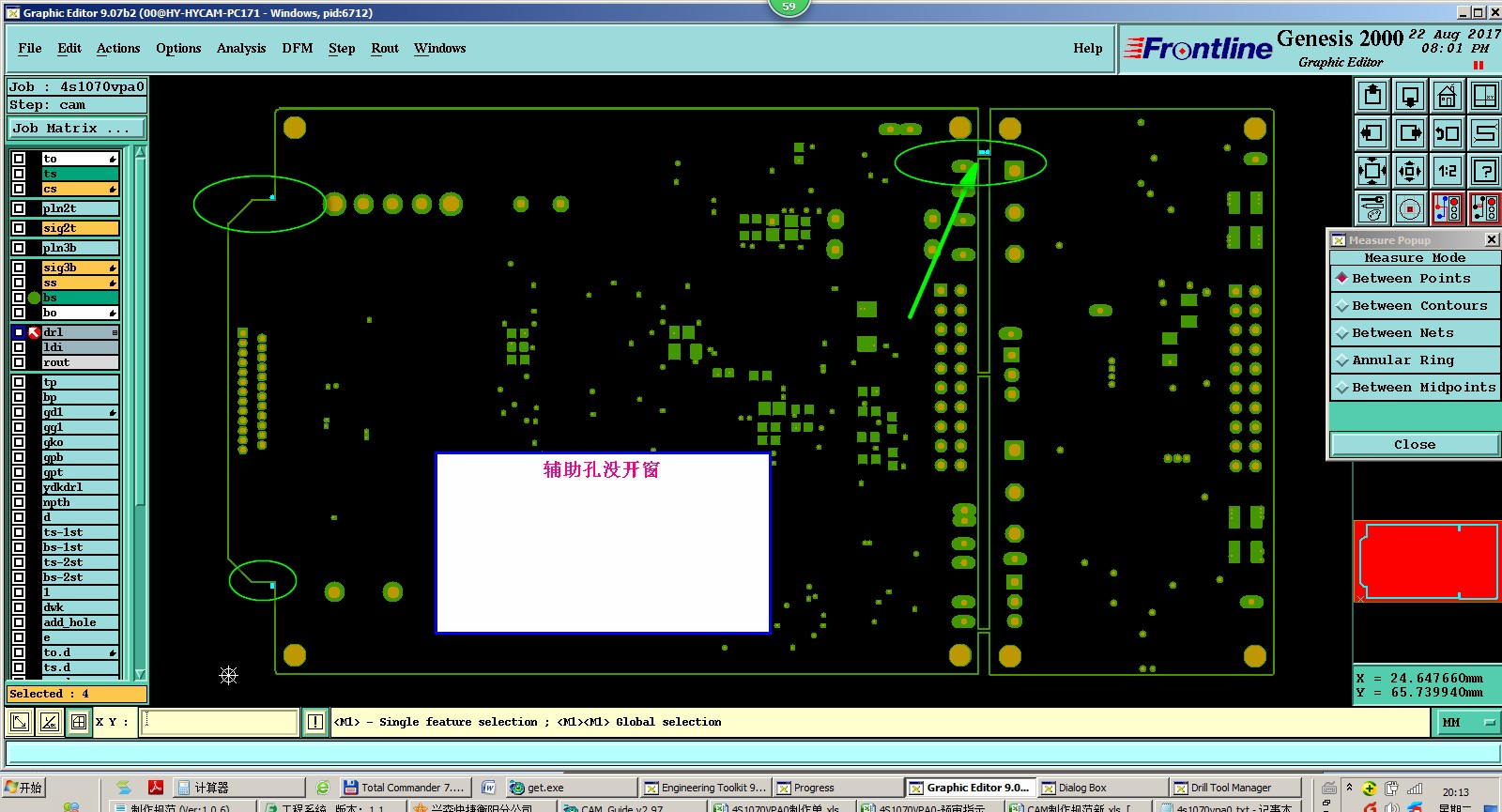Screen dimensions: 1502x812
Task: Open the tools and palette icon
Action: 1372,208
